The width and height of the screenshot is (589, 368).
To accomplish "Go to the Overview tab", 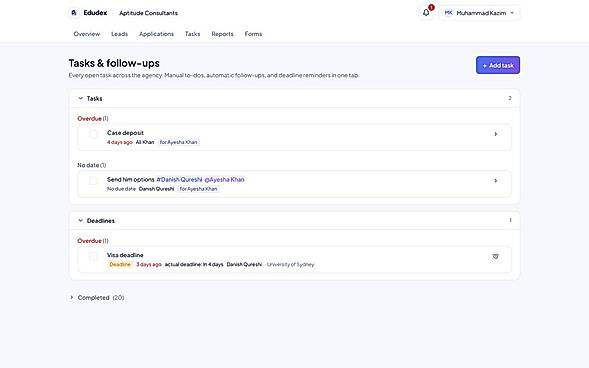I will pyautogui.click(x=87, y=34).
